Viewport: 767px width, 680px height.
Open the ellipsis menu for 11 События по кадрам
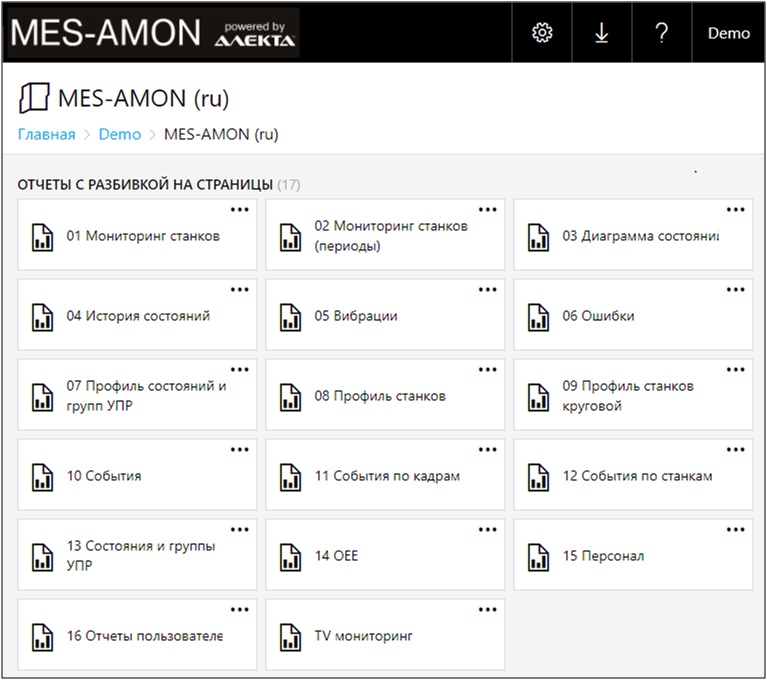(488, 450)
